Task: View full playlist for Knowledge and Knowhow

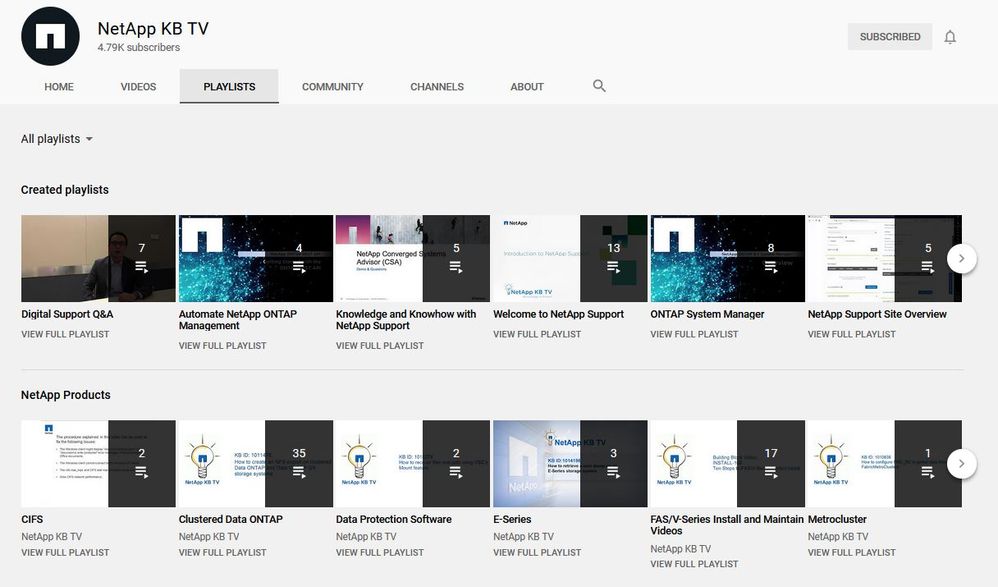Action: click(x=379, y=346)
